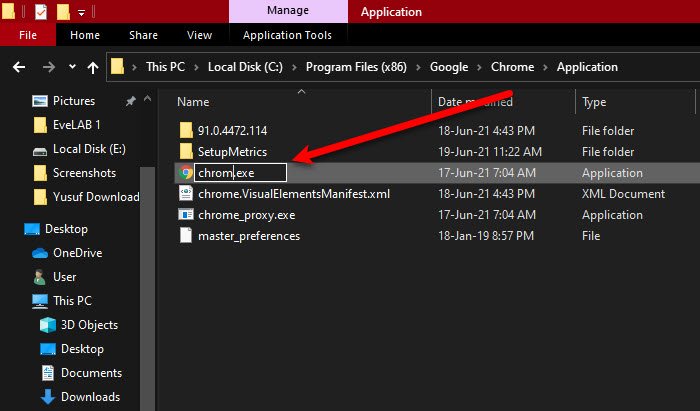700x411 pixels.
Task: Click Program Files (x86) breadcrumb
Action: [356, 67]
